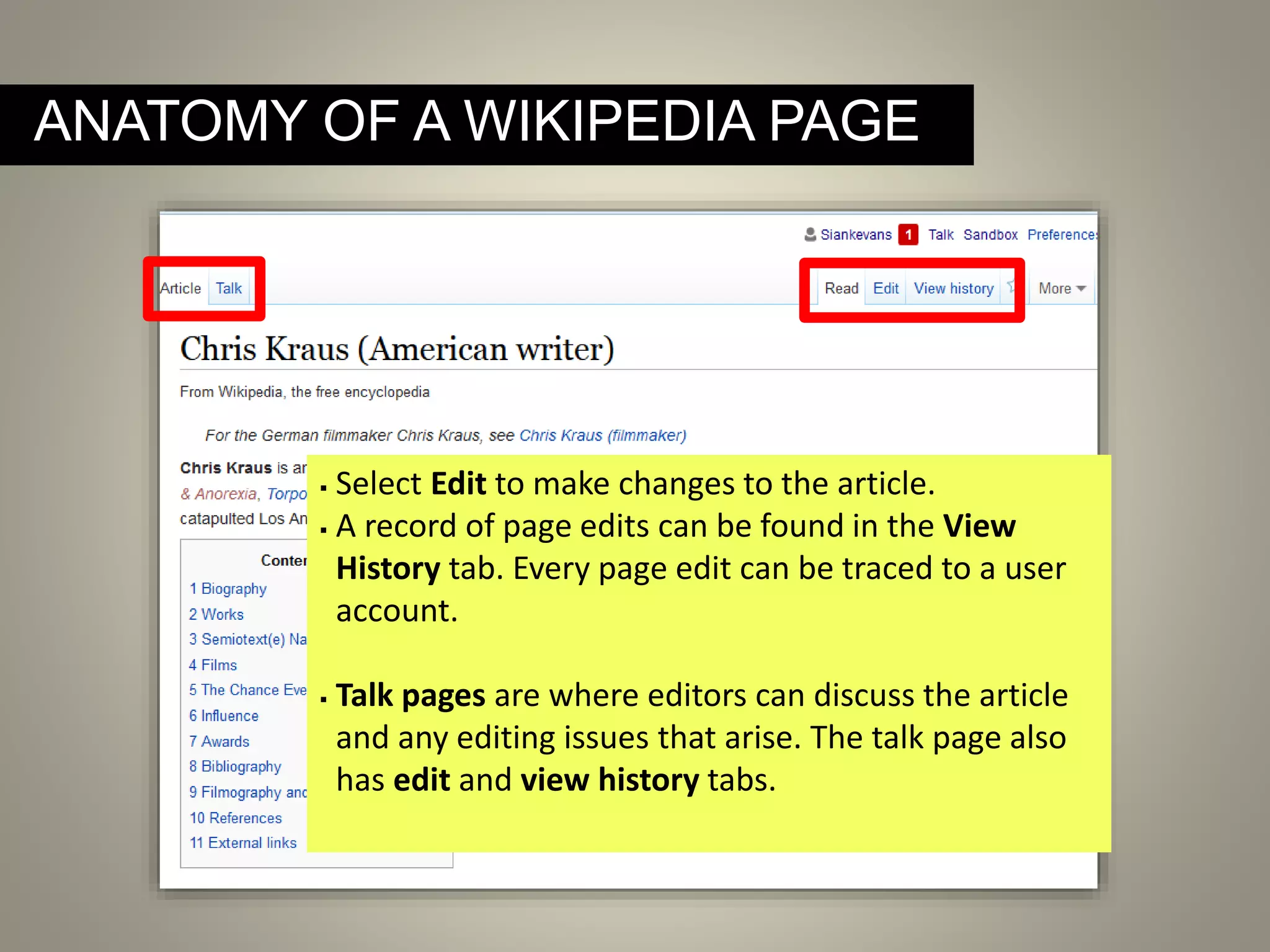Jump to the 11 External links section
Viewport: 1270px width, 952px height.
pyautogui.click(x=243, y=843)
